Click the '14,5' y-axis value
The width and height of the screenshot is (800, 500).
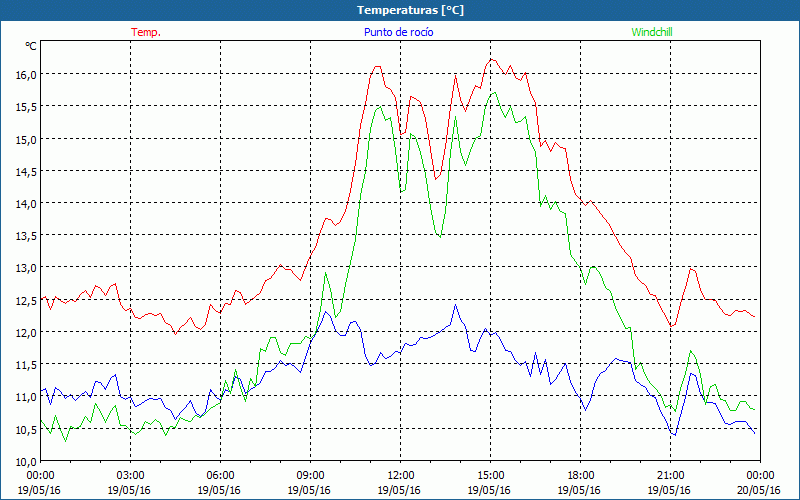[x=27, y=171]
